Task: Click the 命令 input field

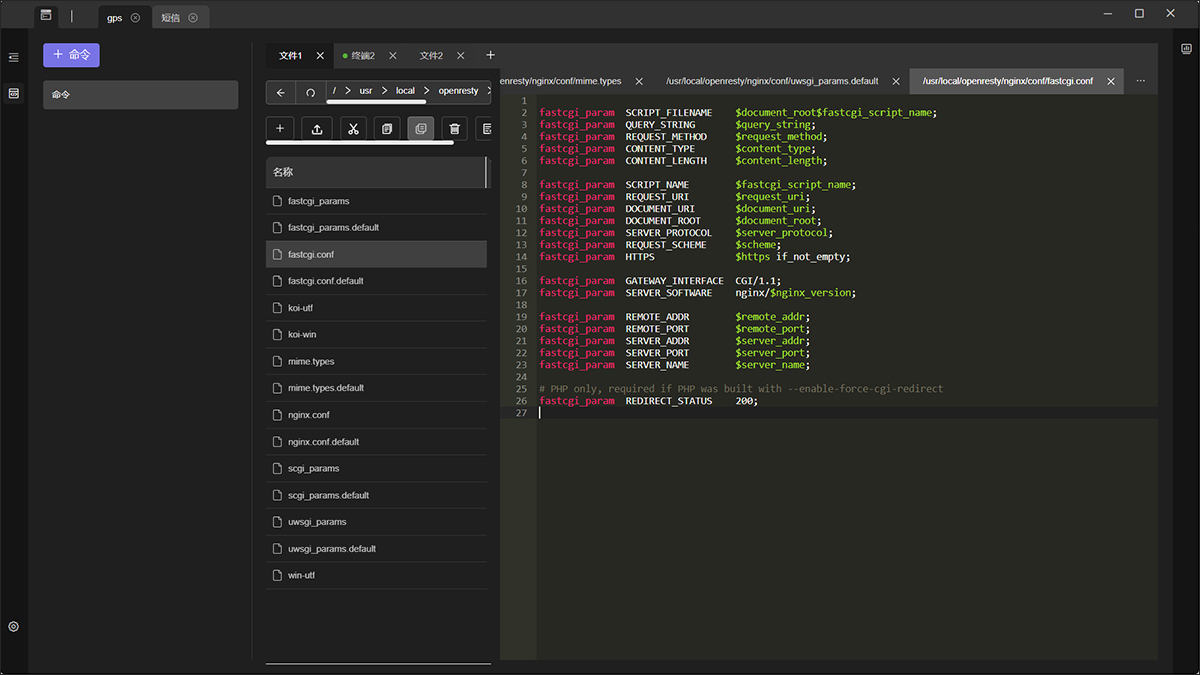Action: 140,95
